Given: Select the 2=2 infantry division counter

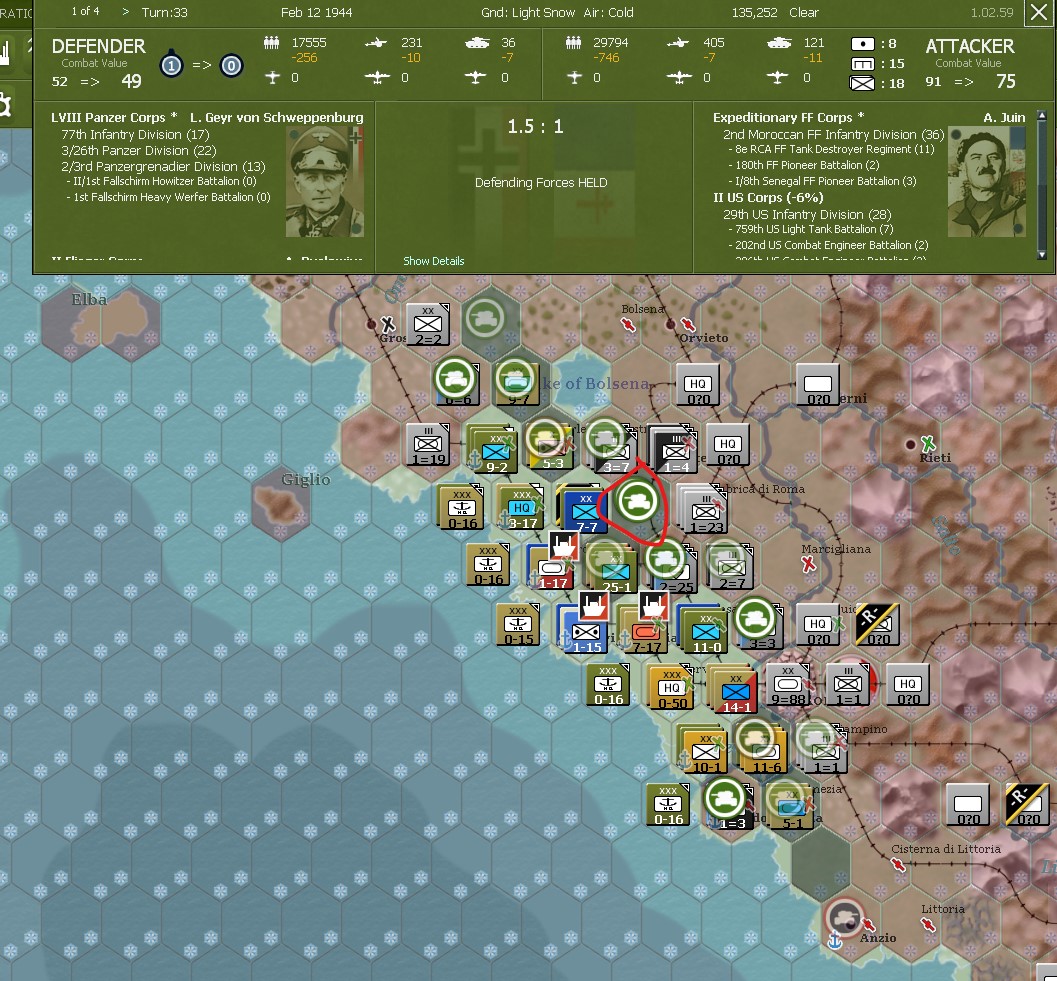Looking at the screenshot, I should click(427, 324).
